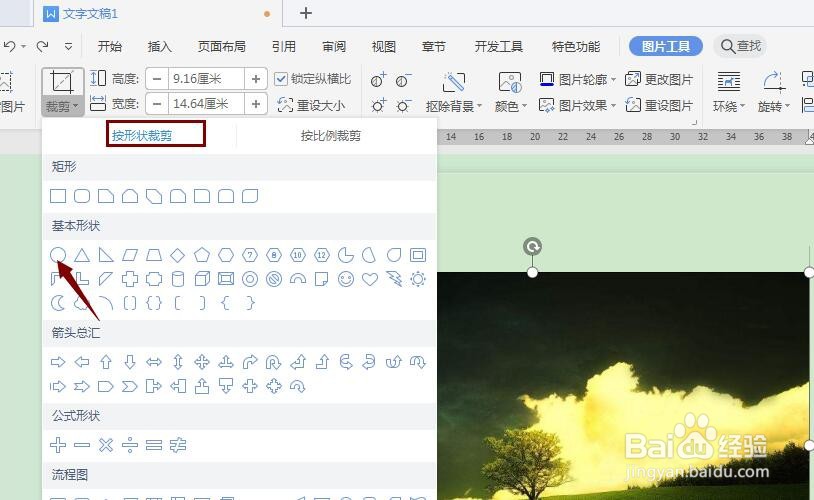Viewport: 814px width, 500px height.
Task: Open the 环绕 wrap dropdown
Action: (x=729, y=106)
